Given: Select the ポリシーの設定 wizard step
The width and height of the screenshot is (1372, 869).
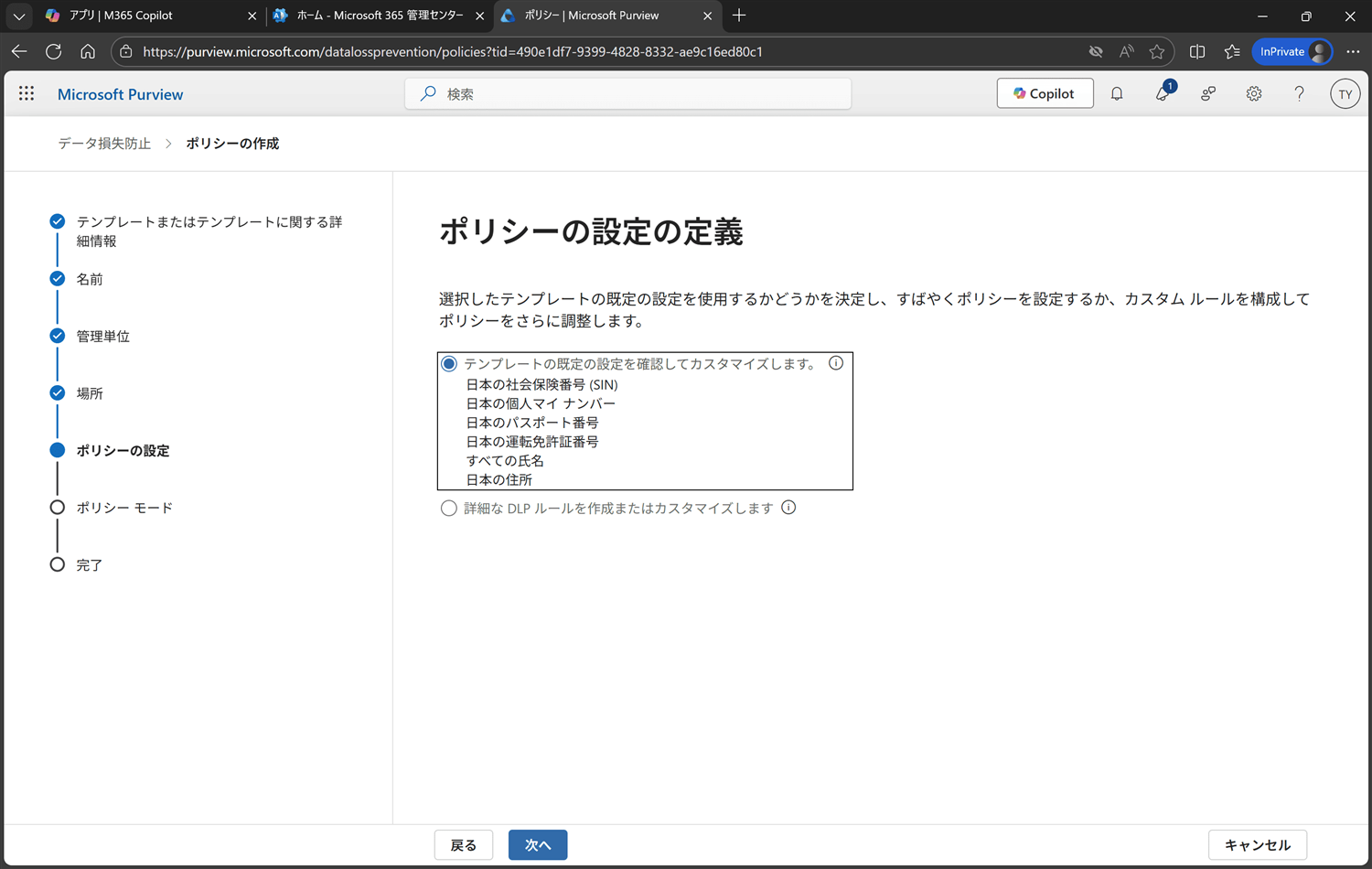Looking at the screenshot, I should point(123,450).
